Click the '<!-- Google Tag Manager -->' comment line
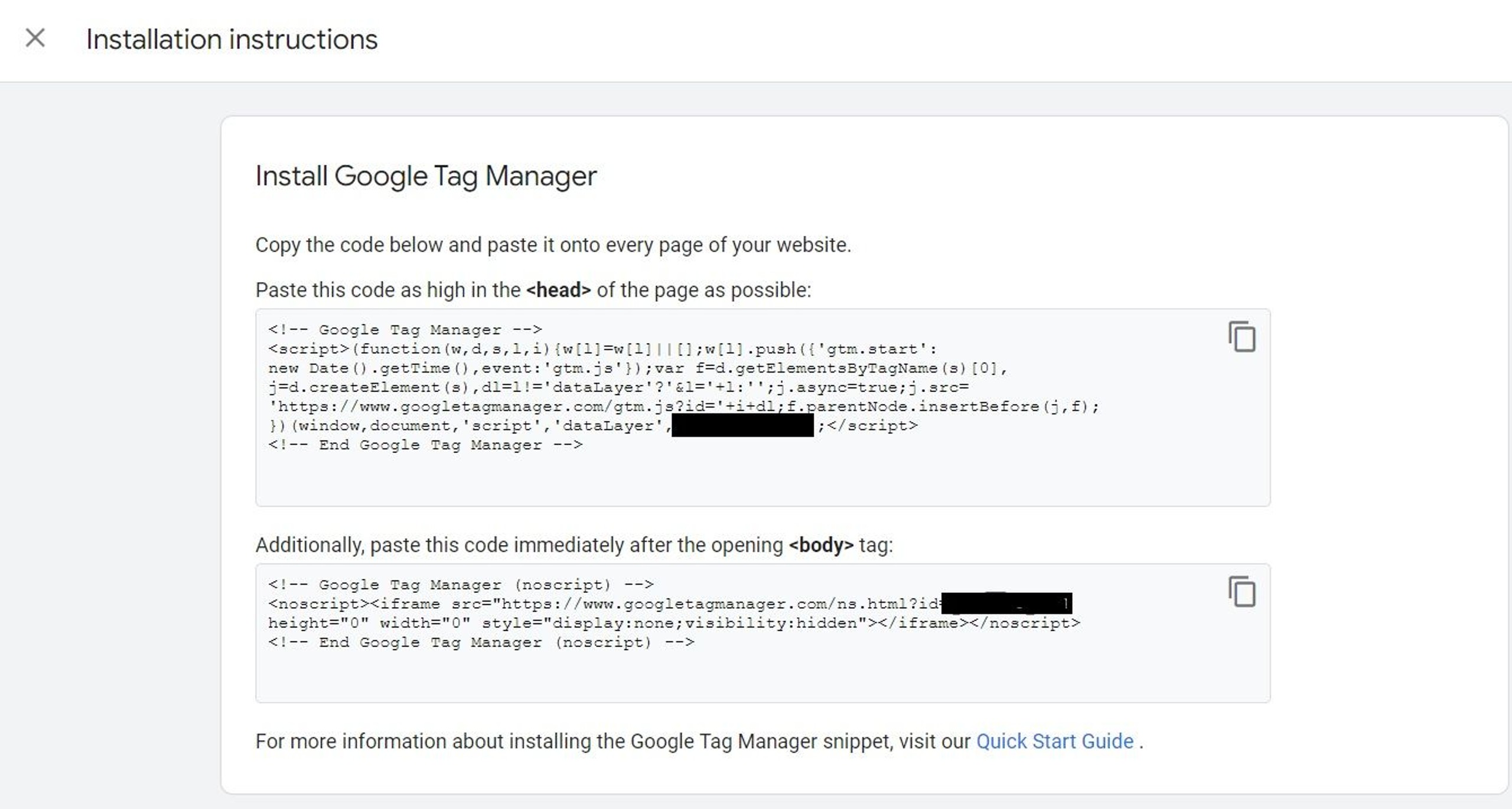The height and width of the screenshot is (809, 1512). coord(405,330)
